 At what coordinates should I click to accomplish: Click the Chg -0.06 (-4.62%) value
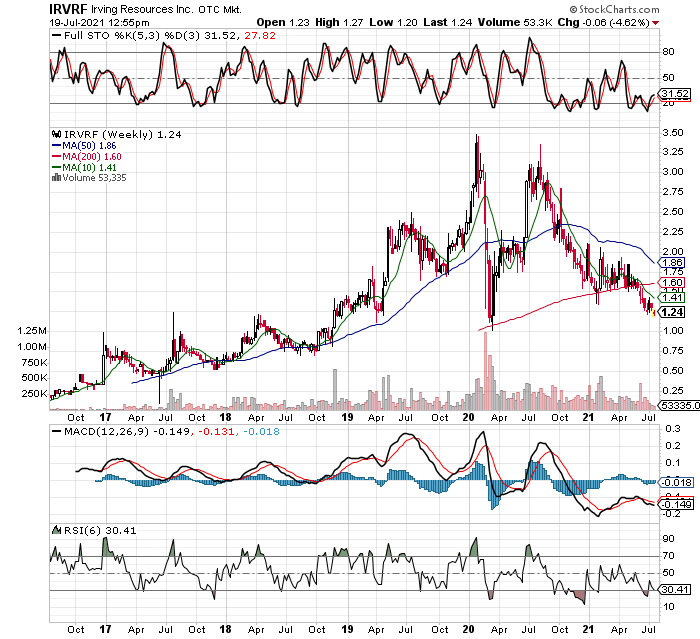point(603,22)
